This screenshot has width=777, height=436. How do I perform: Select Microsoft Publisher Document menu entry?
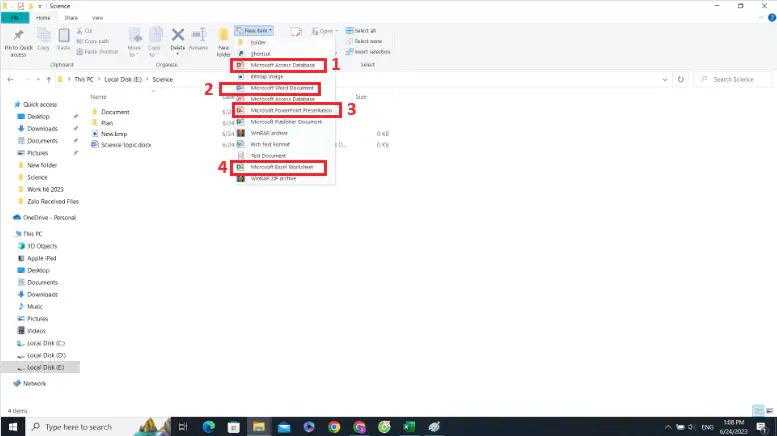pyautogui.click(x=285, y=122)
